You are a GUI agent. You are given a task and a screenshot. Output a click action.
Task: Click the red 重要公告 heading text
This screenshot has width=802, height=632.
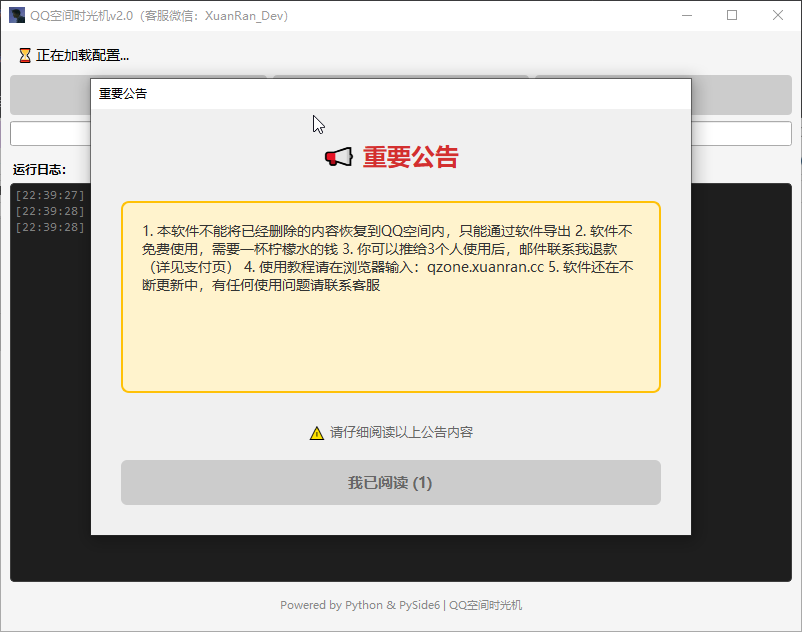click(410, 157)
